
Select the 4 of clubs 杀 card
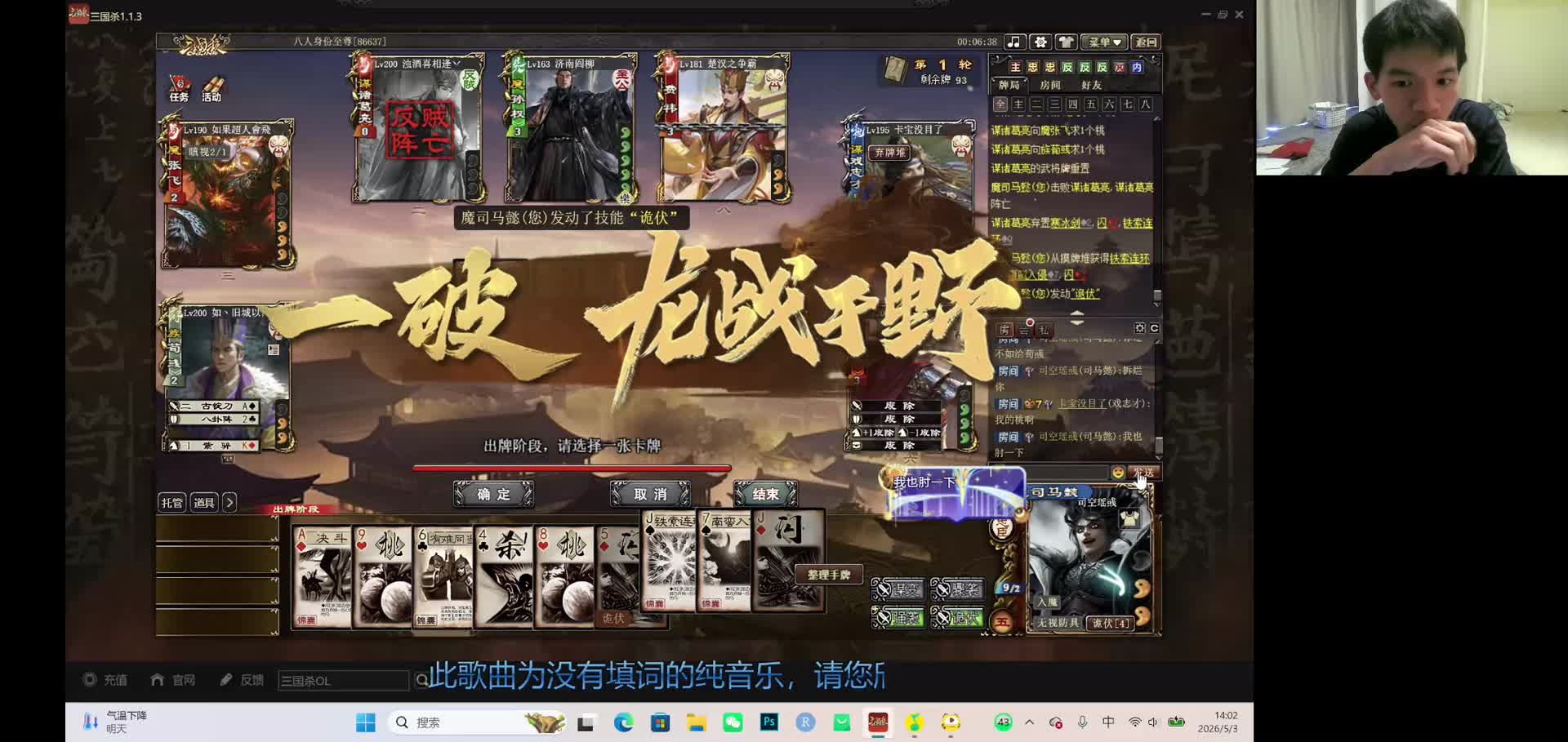pyautogui.click(x=503, y=577)
